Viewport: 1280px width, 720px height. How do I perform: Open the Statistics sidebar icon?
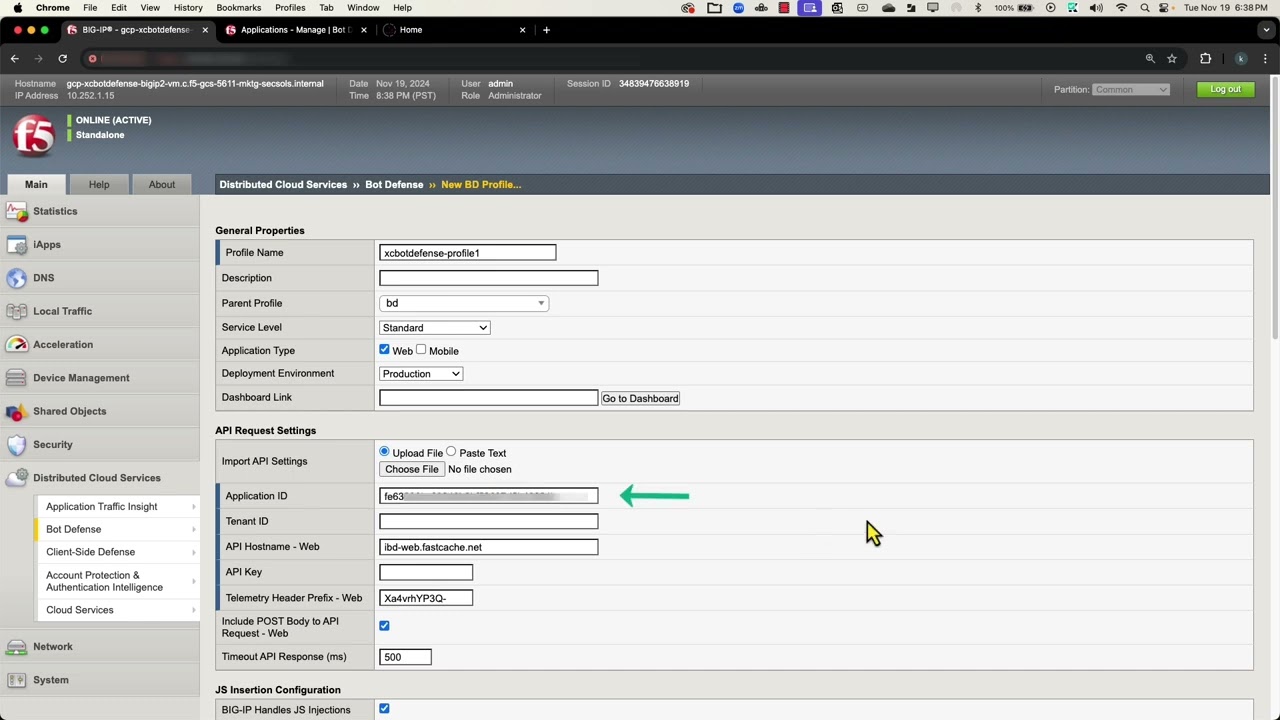click(x=16, y=211)
